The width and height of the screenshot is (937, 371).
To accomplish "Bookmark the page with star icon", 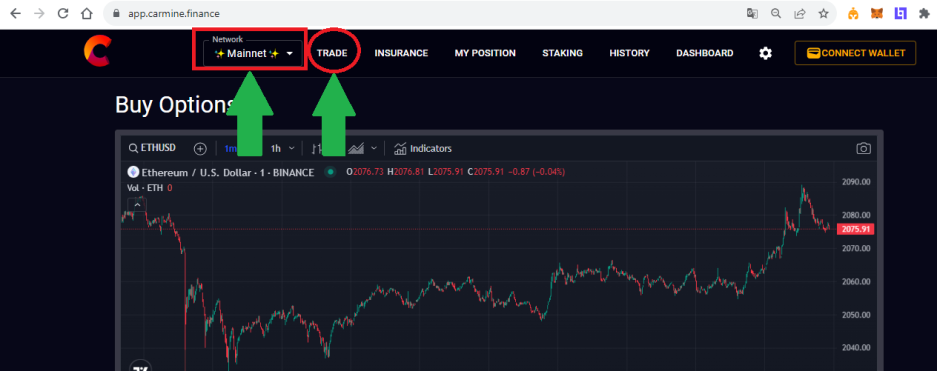I will (x=823, y=14).
